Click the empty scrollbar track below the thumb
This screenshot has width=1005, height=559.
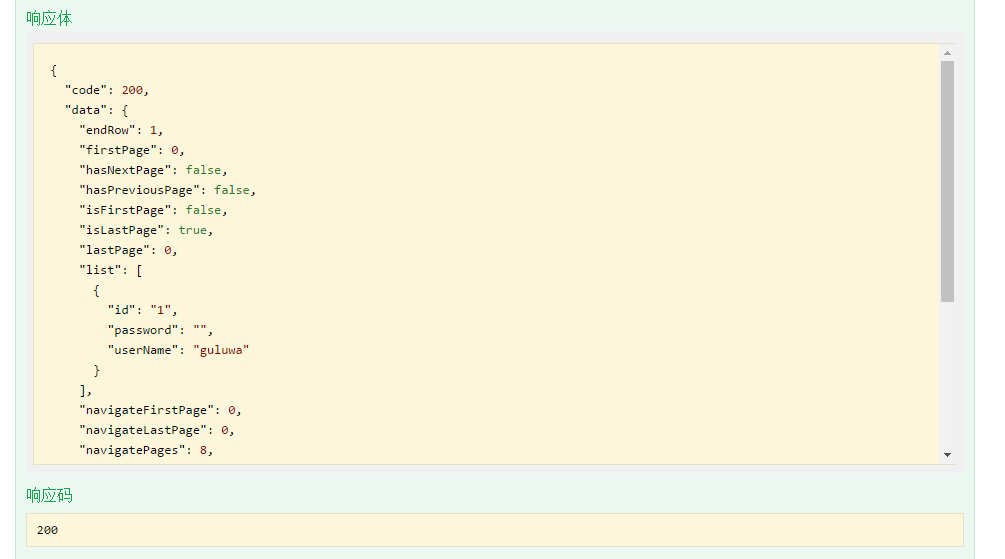947,375
